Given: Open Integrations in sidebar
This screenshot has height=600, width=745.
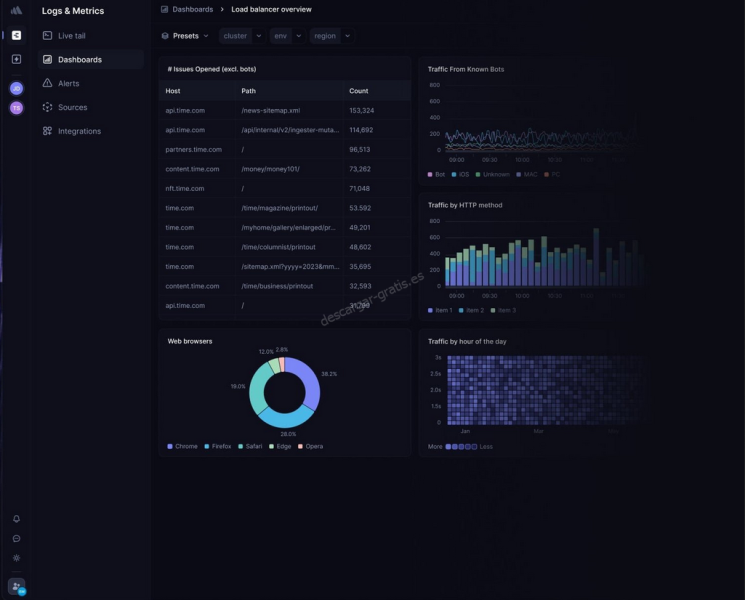Looking at the screenshot, I should click(79, 131).
